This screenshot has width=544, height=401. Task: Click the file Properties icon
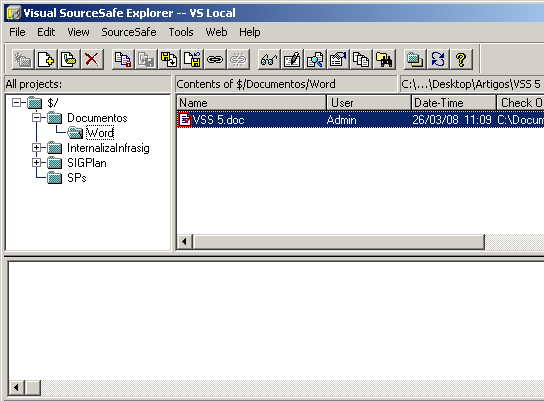point(338,59)
